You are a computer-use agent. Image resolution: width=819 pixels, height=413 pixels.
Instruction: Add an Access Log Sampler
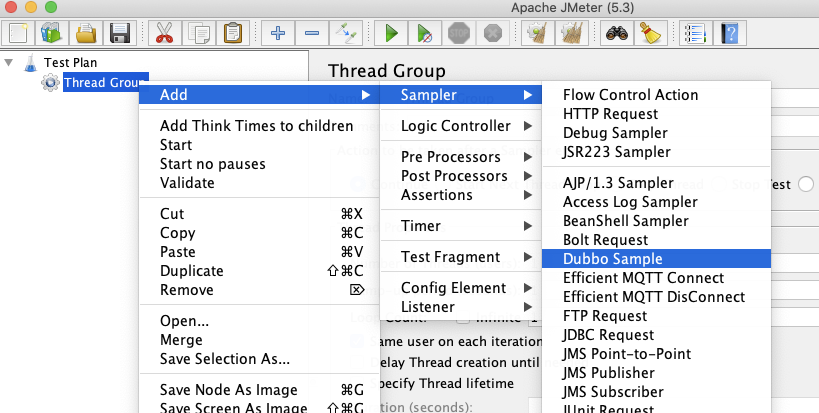pos(656,202)
